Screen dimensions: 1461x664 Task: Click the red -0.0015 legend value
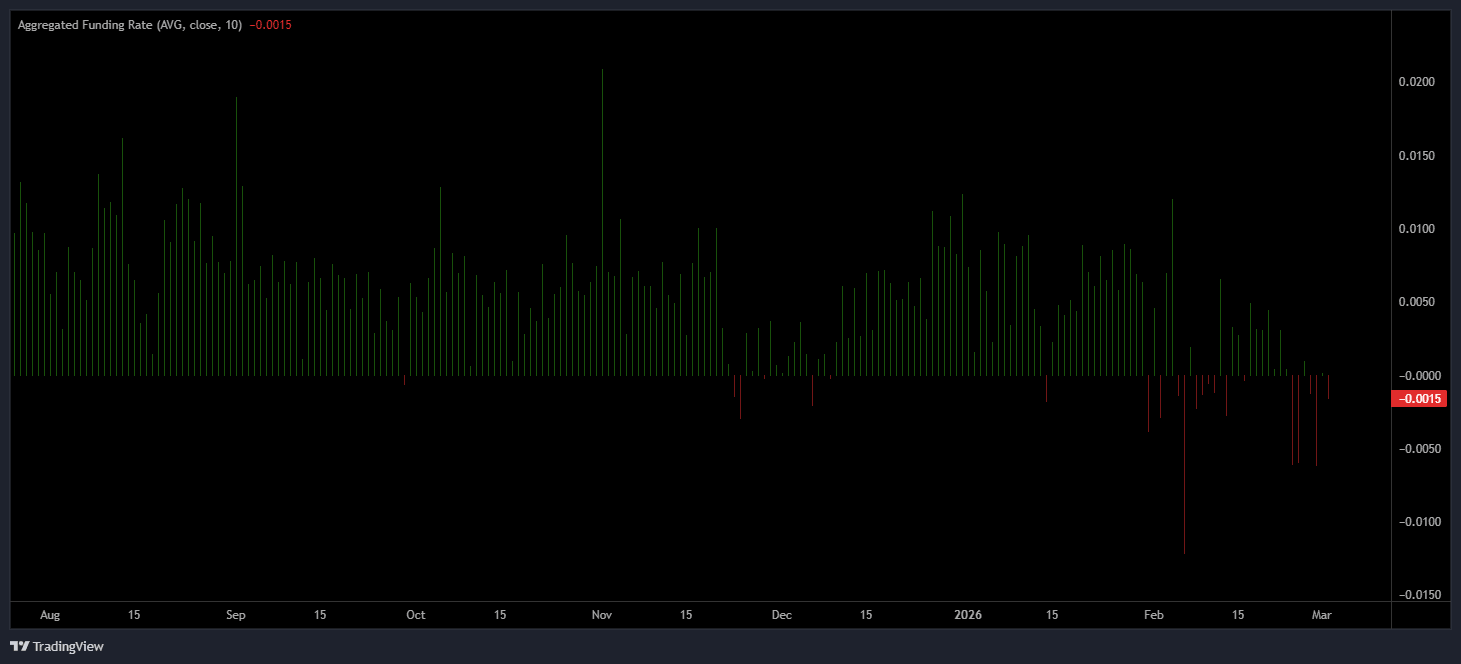point(268,25)
